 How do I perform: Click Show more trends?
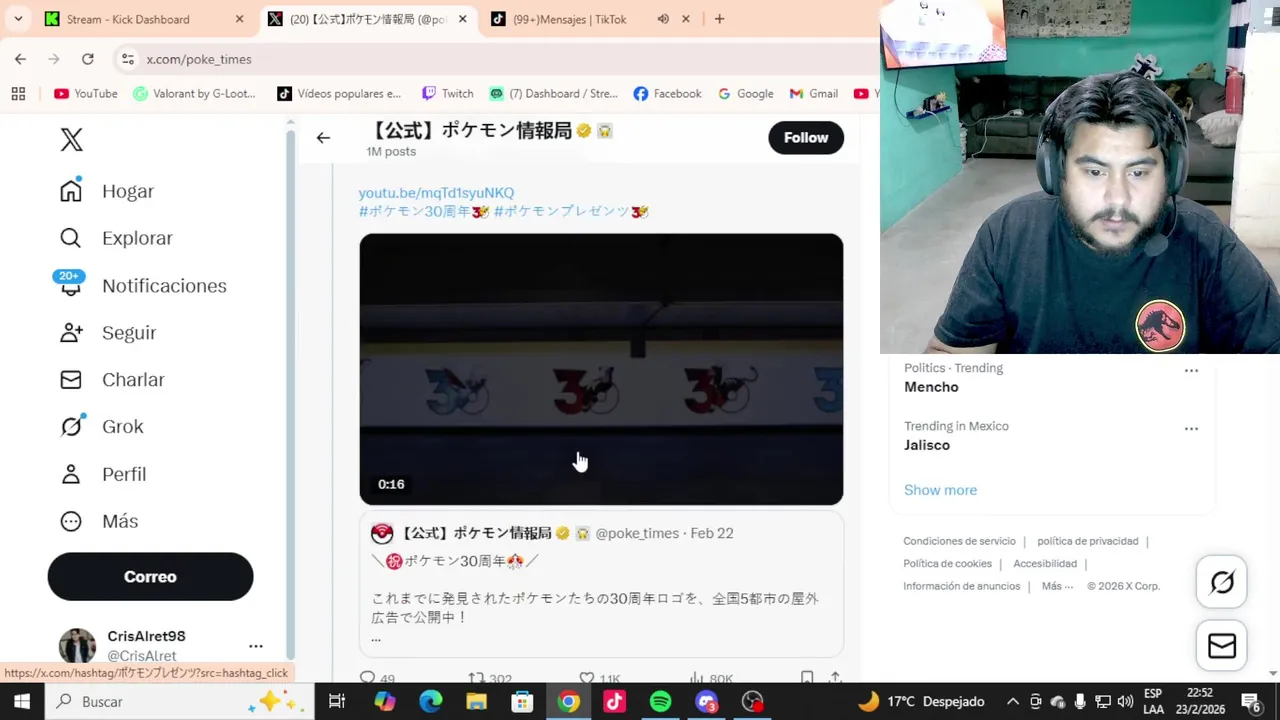[940, 490]
